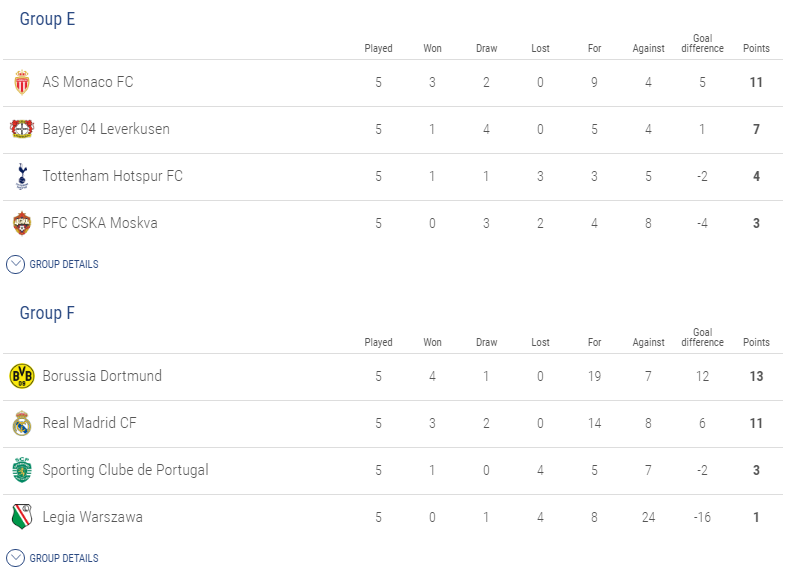This screenshot has height=581, width=801.
Task: Open the Group E GROUP DETAILS text link
Action: pyautogui.click(x=64, y=264)
